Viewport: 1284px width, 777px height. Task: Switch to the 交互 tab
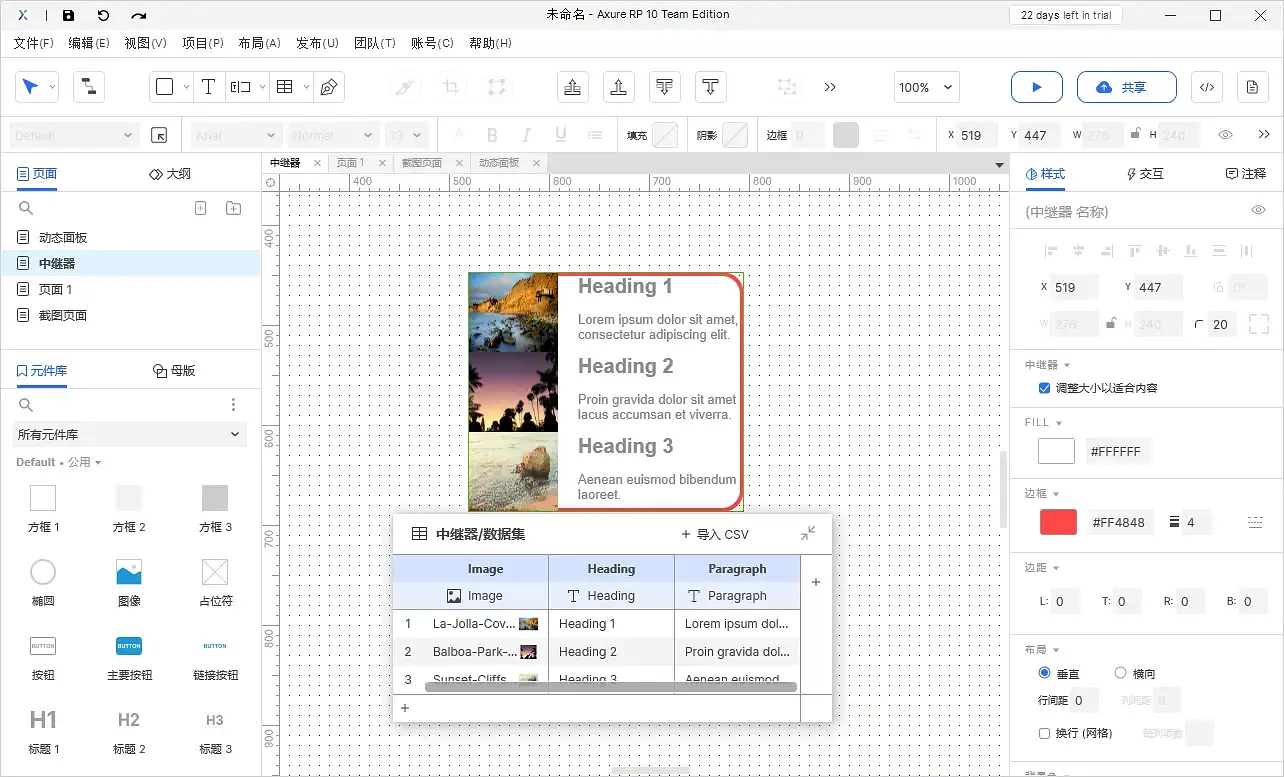[1145, 174]
